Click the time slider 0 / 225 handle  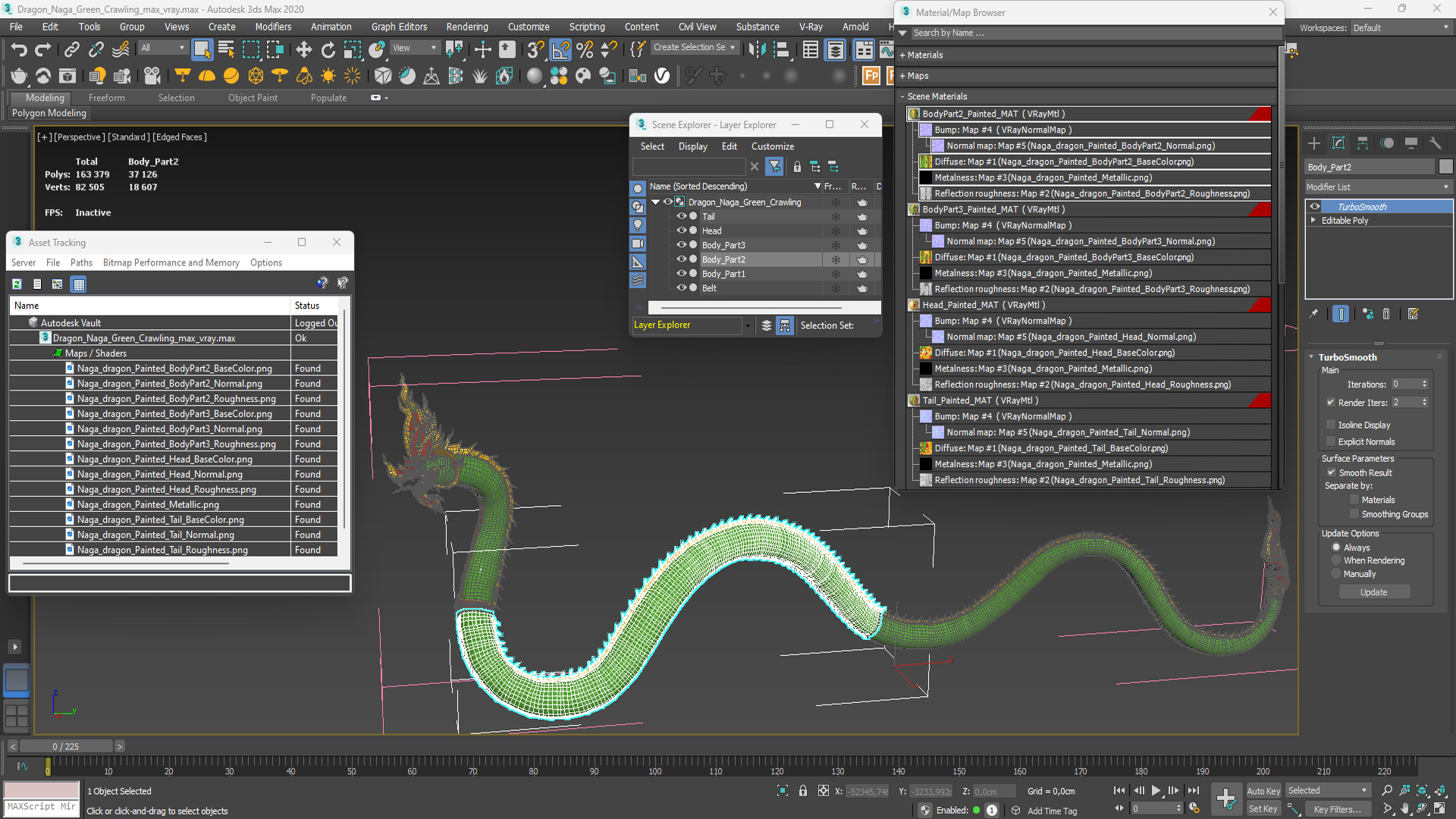click(66, 746)
